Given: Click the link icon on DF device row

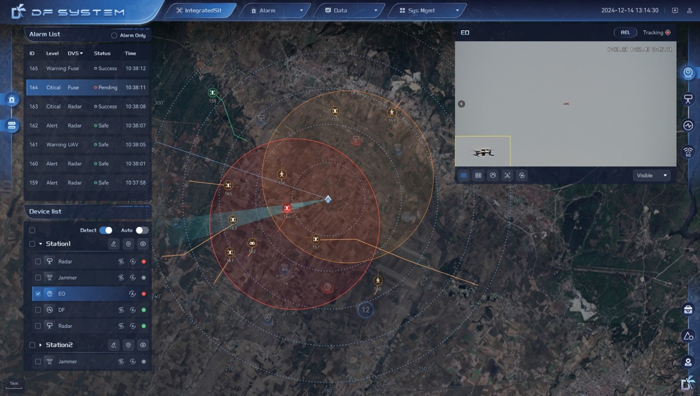Looking at the screenshot, I should click(121, 310).
